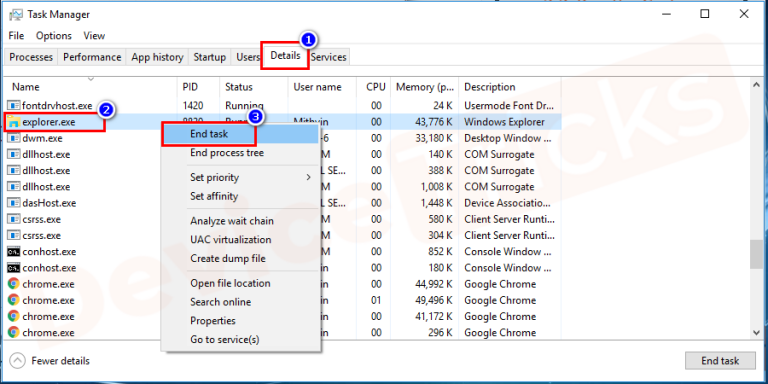Switch to the Performance tab
This screenshot has width=768, height=384.
coord(92,57)
